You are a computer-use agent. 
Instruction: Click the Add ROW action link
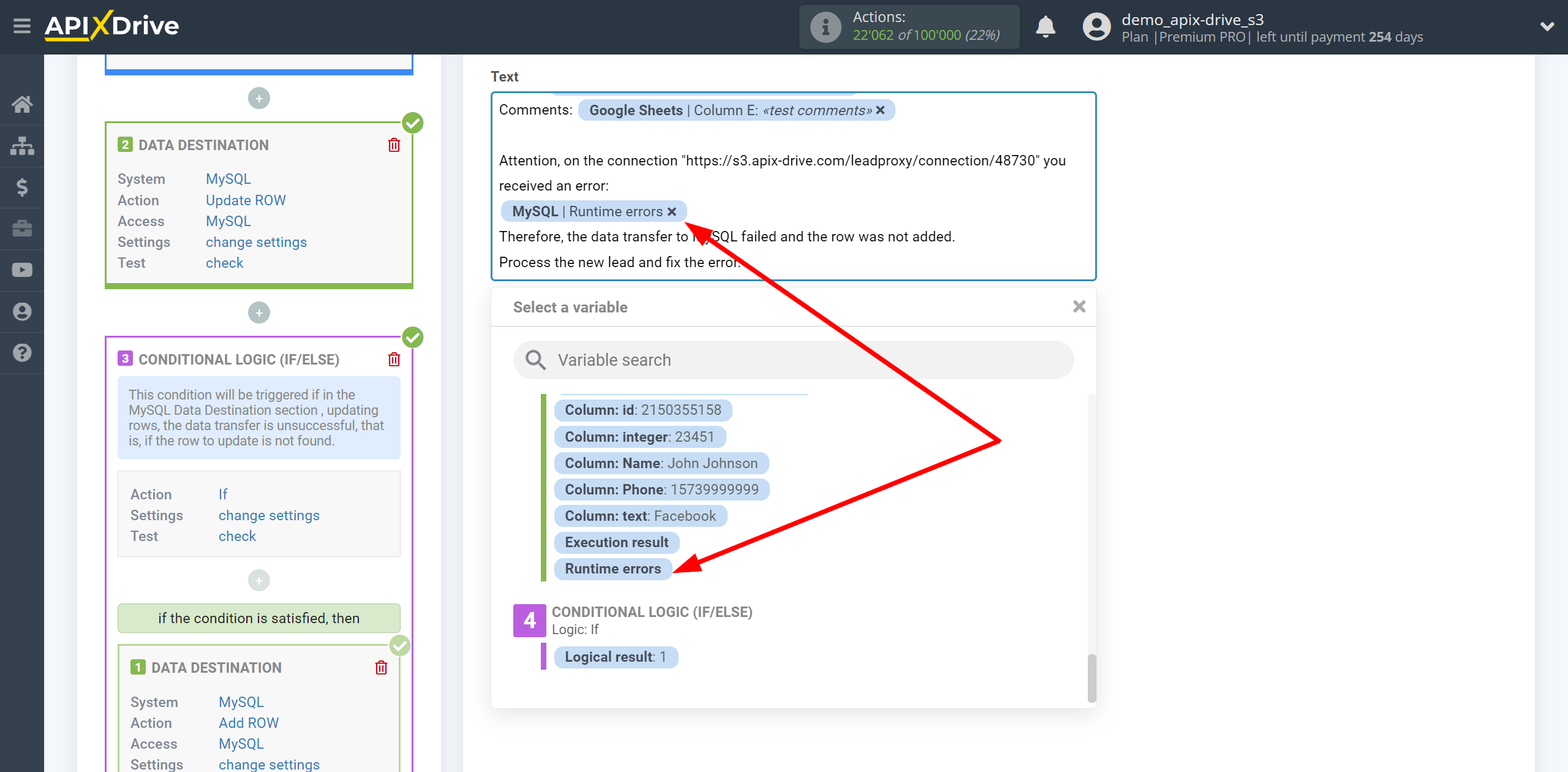249,723
